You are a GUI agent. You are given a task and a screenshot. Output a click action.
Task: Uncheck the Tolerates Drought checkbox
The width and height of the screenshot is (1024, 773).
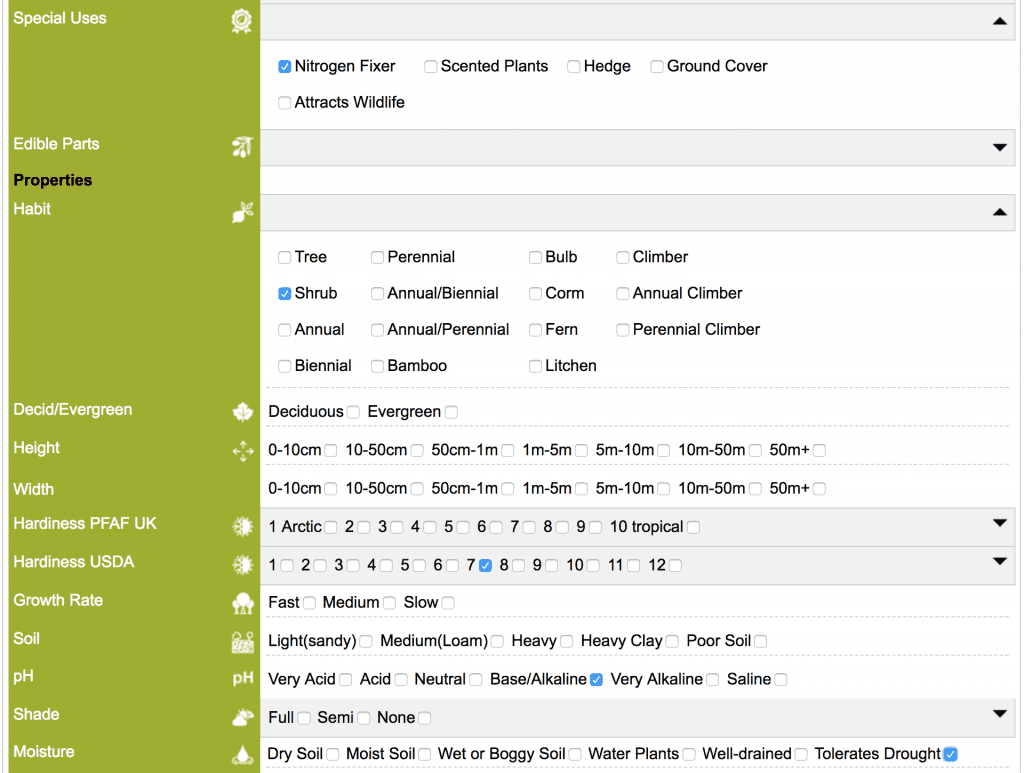(950, 754)
